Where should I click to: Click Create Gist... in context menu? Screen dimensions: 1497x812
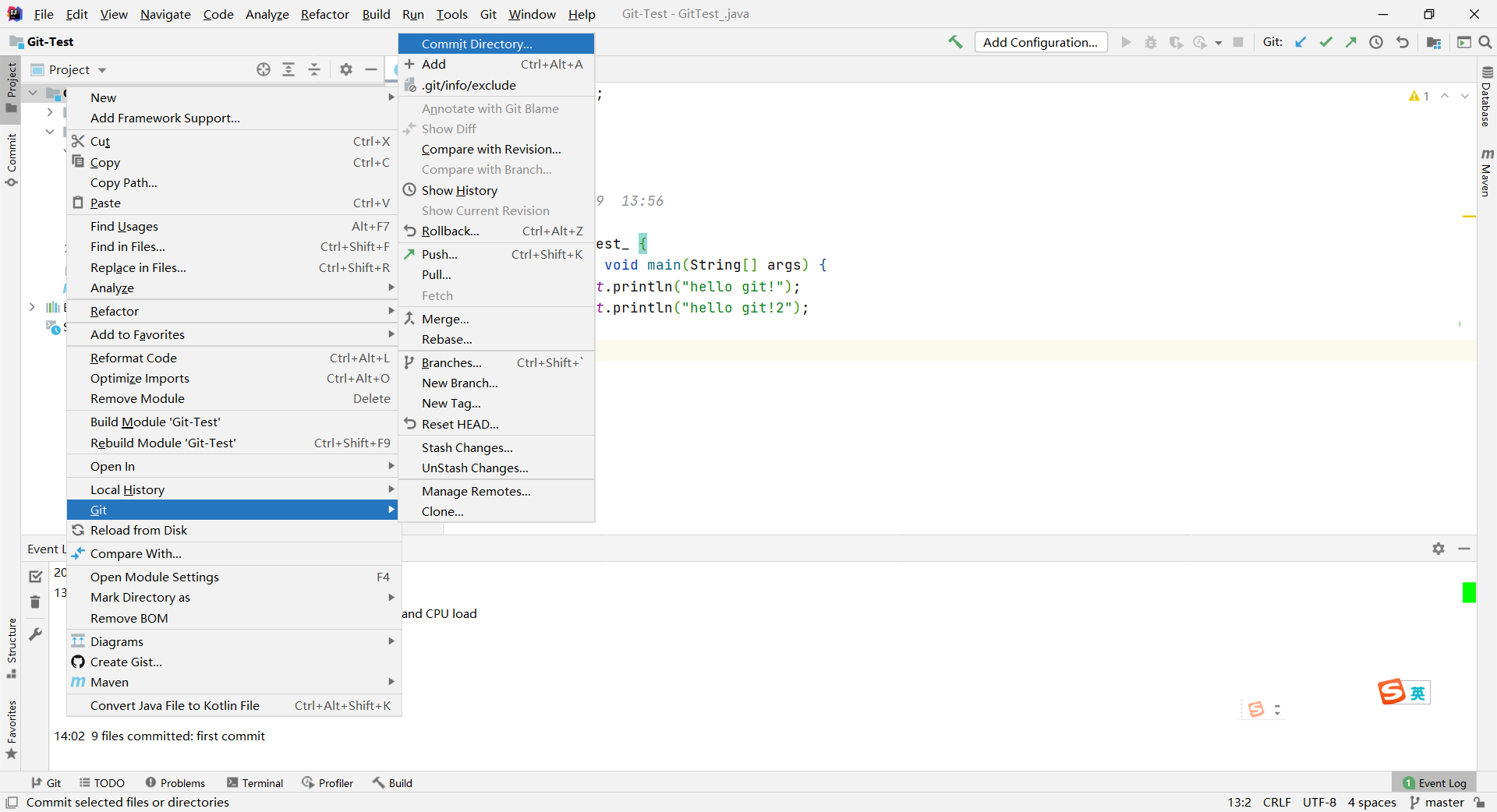tap(232, 662)
